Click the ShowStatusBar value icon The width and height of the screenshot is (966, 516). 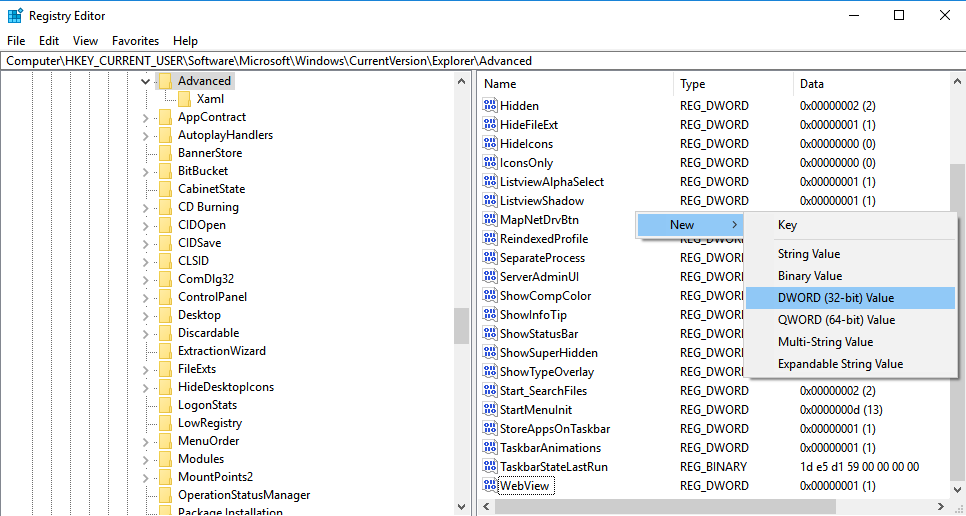click(490, 334)
